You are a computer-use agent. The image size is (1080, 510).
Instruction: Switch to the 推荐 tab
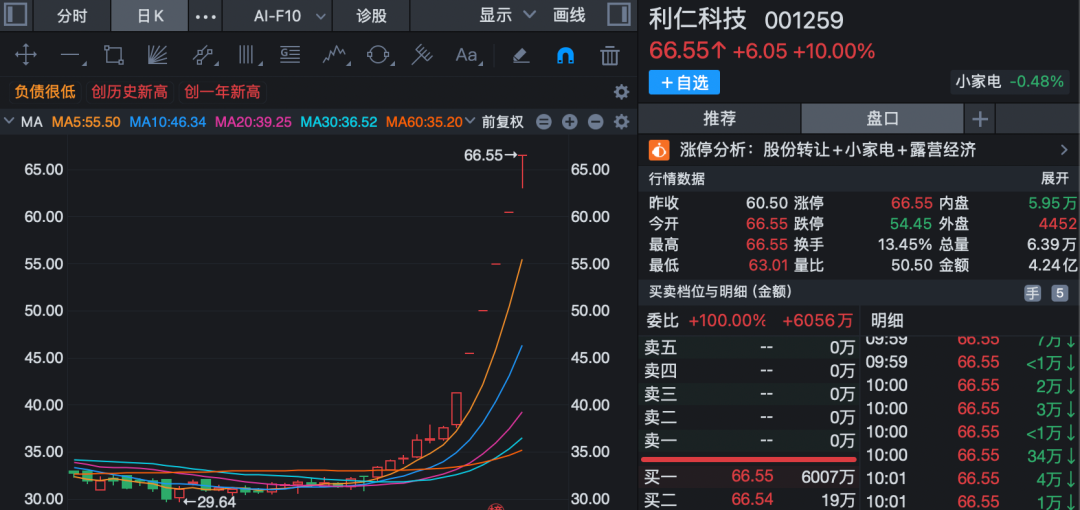tap(719, 119)
